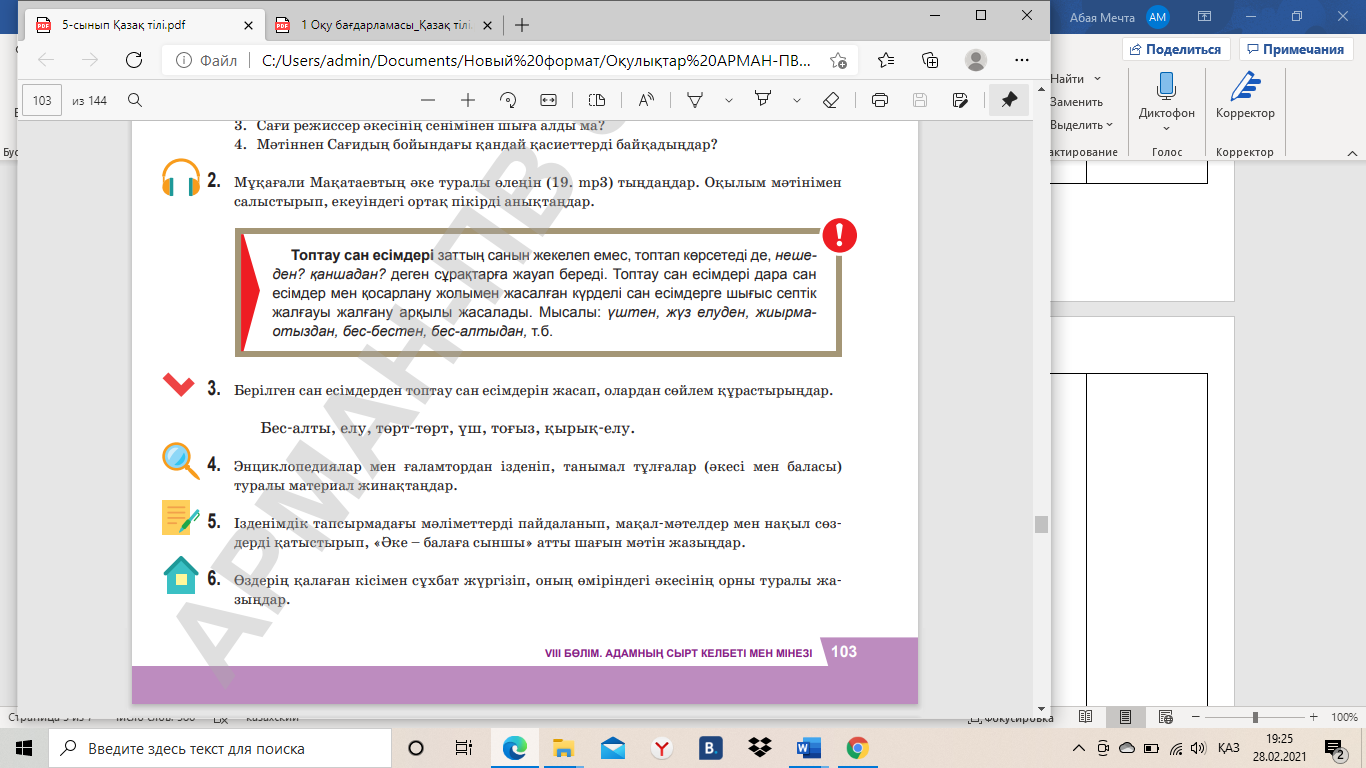Close the '1 Оқу бағдарламасы' tab
1366x768 pixels.
tap(490, 25)
